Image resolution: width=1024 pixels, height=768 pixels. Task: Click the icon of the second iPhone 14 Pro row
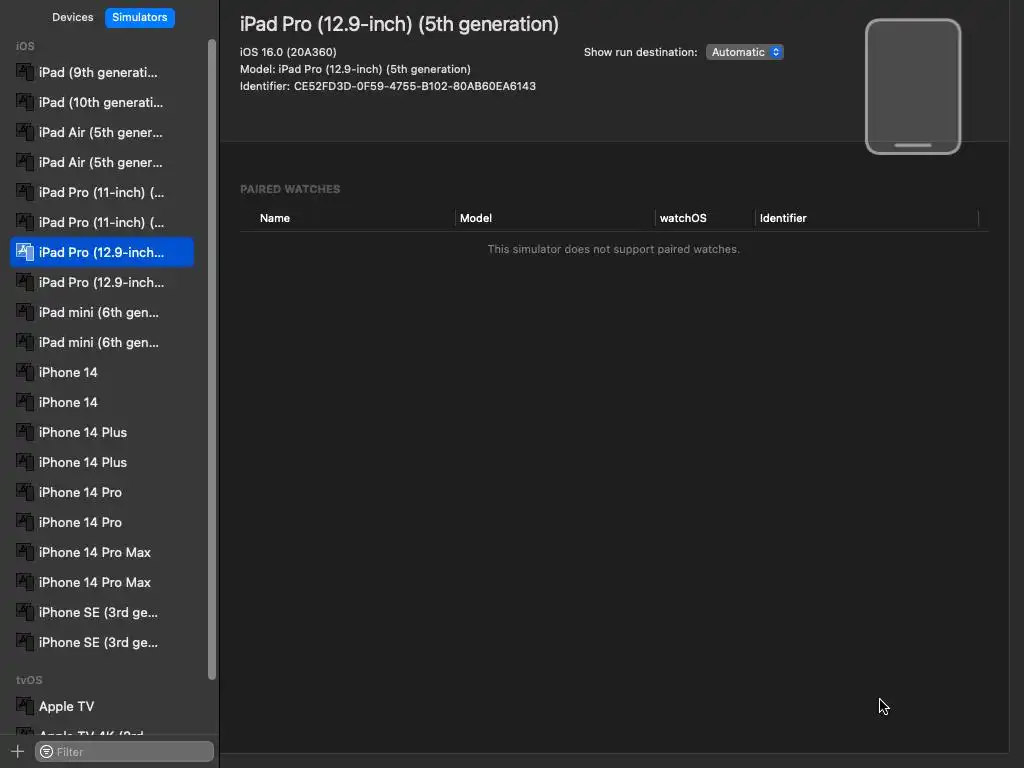25,522
